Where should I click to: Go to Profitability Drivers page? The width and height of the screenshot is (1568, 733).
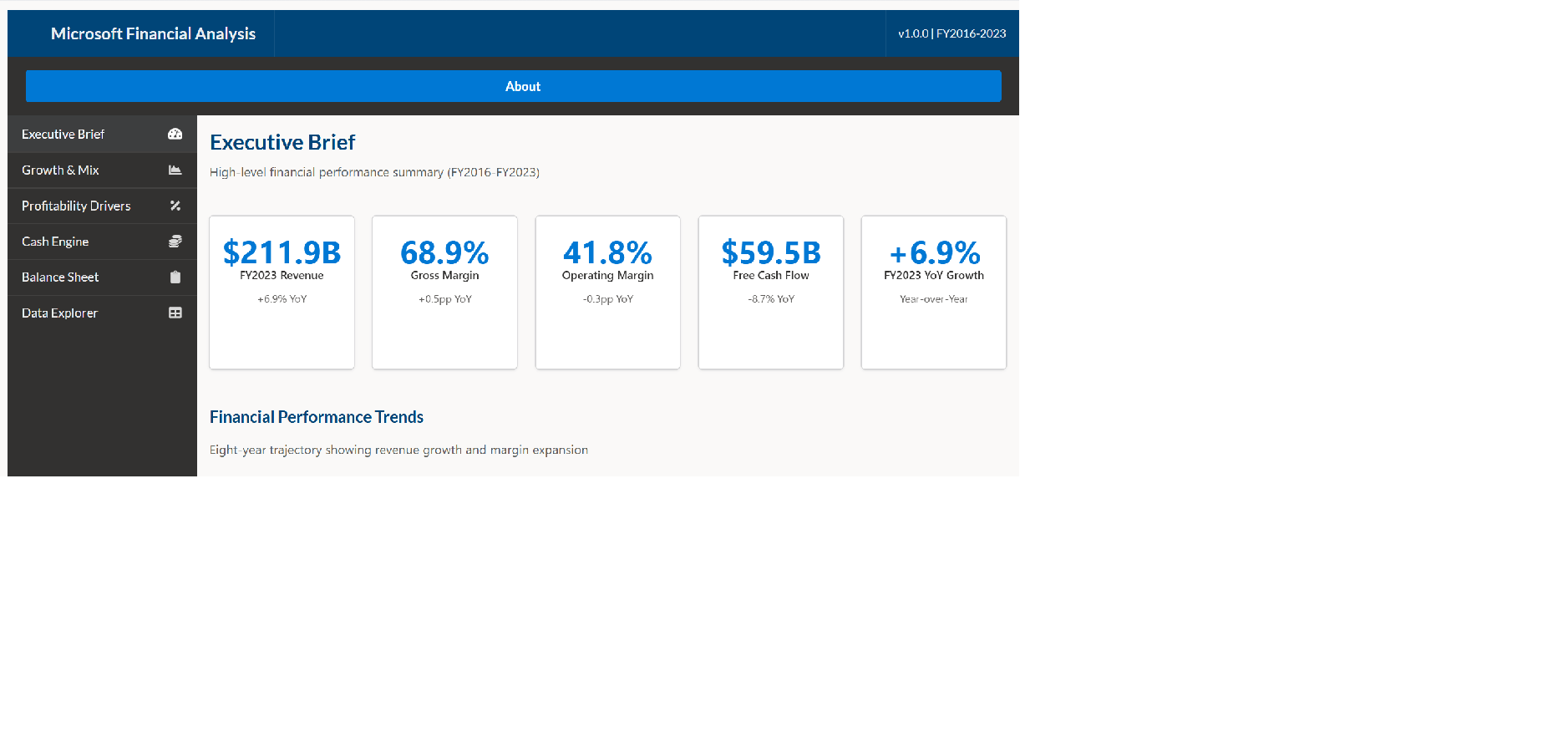click(x=76, y=206)
